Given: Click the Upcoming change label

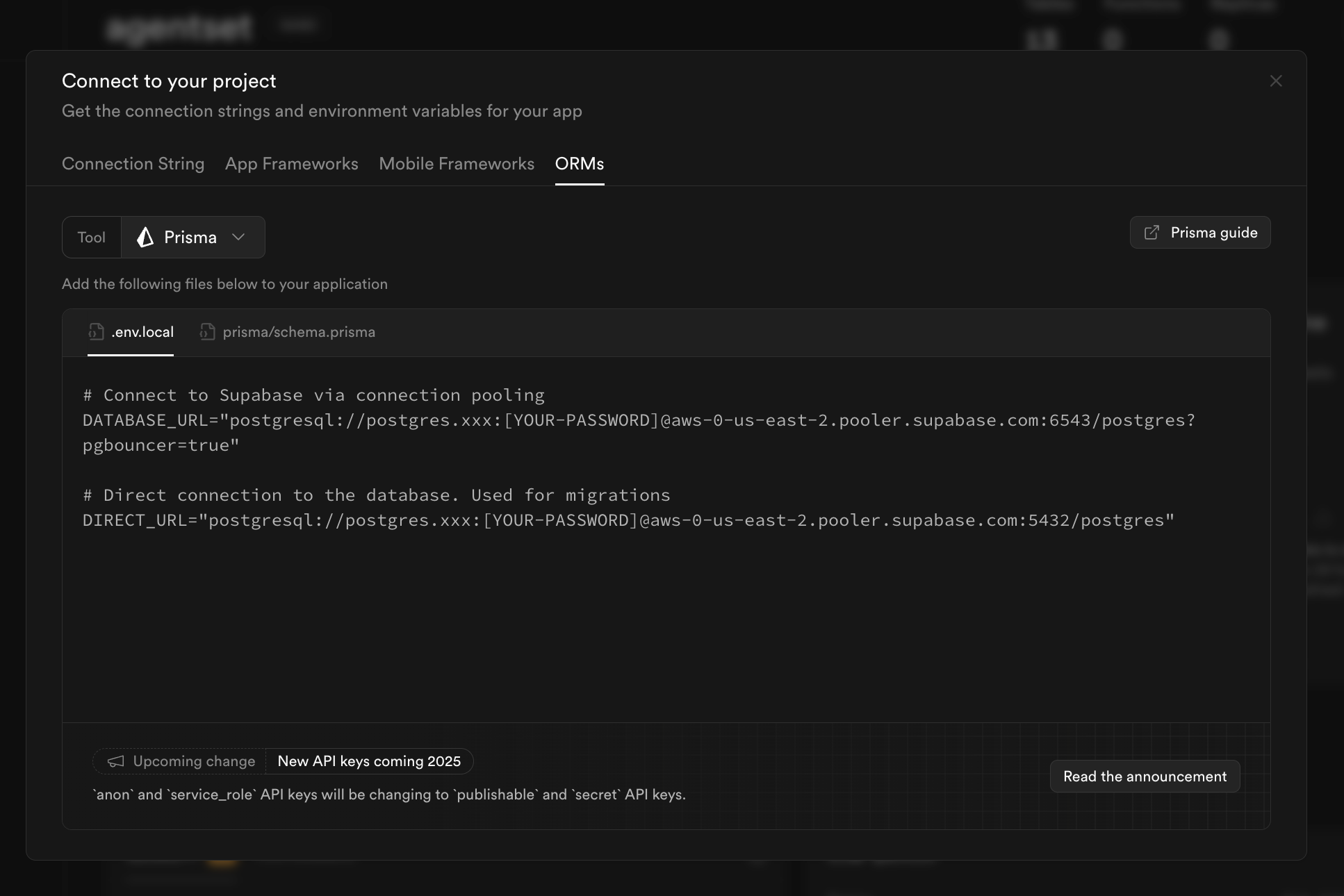Looking at the screenshot, I should click(x=194, y=761).
